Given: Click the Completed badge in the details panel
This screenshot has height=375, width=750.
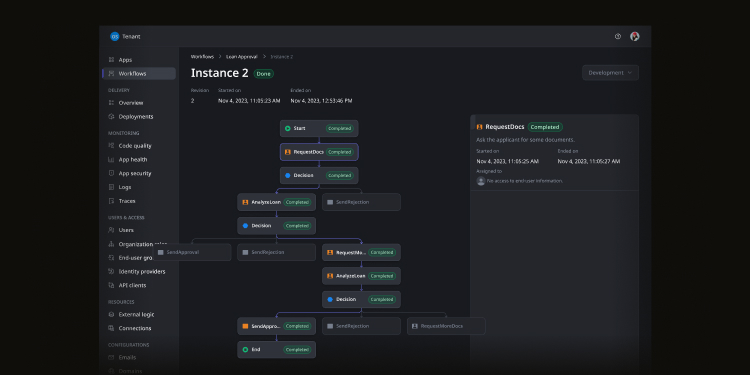Looking at the screenshot, I should [x=545, y=127].
